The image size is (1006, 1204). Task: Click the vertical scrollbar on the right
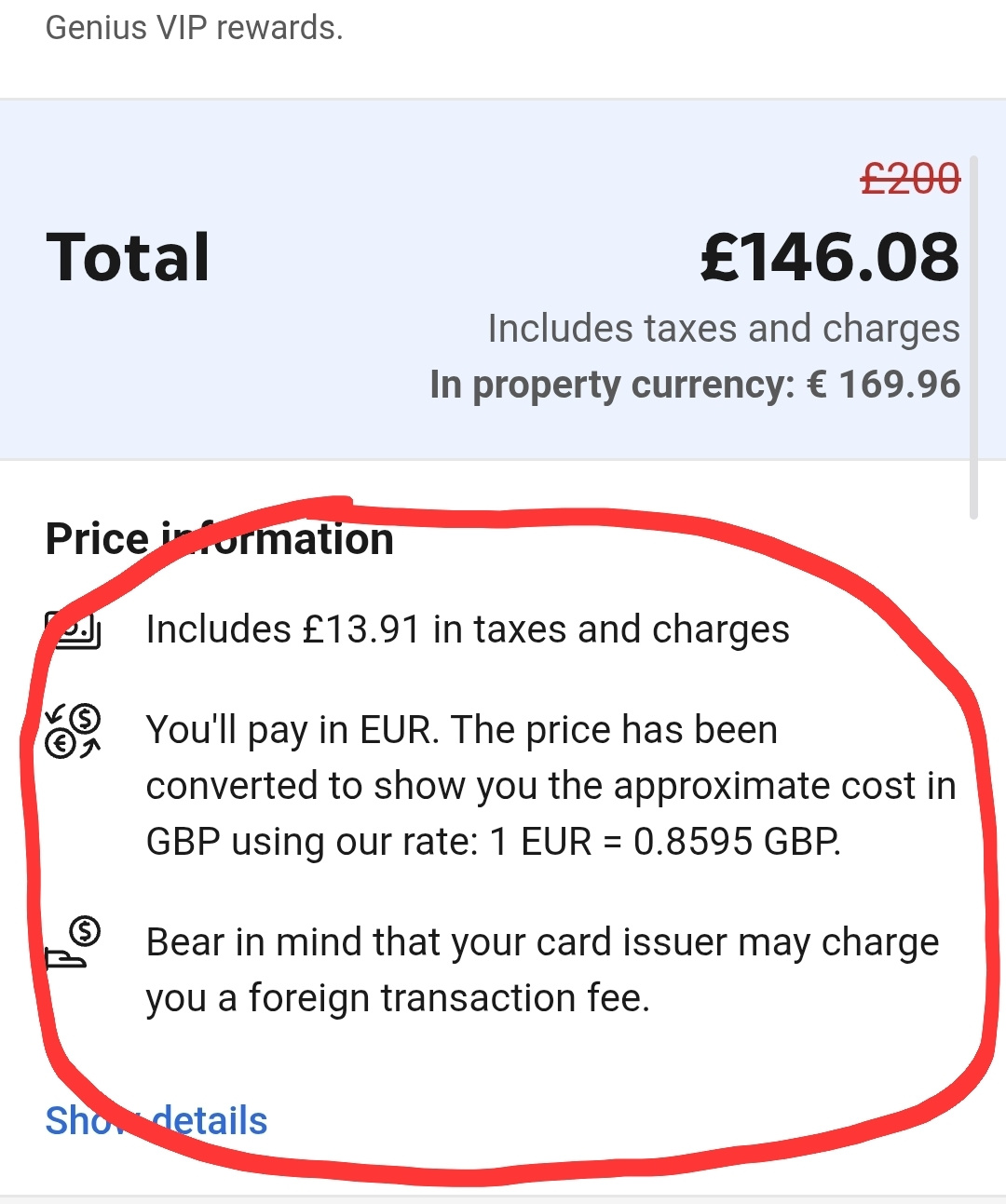click(x=973, y=337)
